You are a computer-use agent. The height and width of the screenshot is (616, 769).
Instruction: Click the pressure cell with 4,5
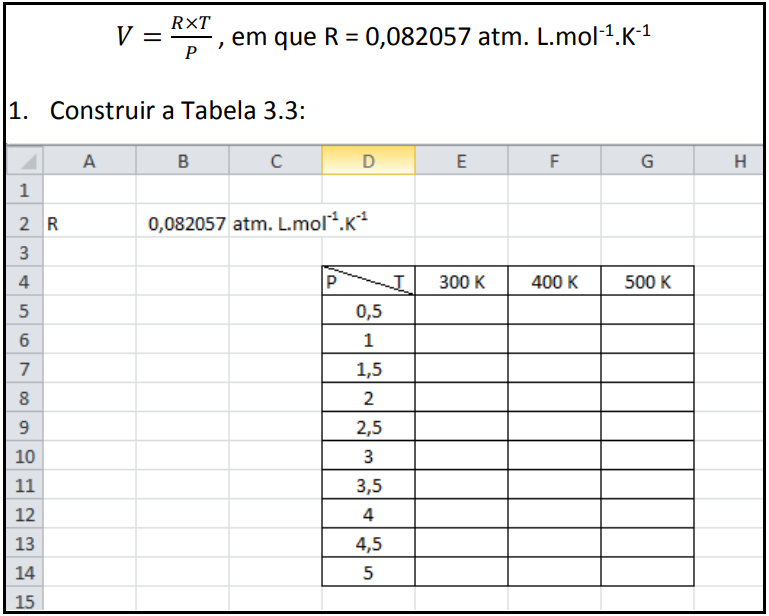368,544
